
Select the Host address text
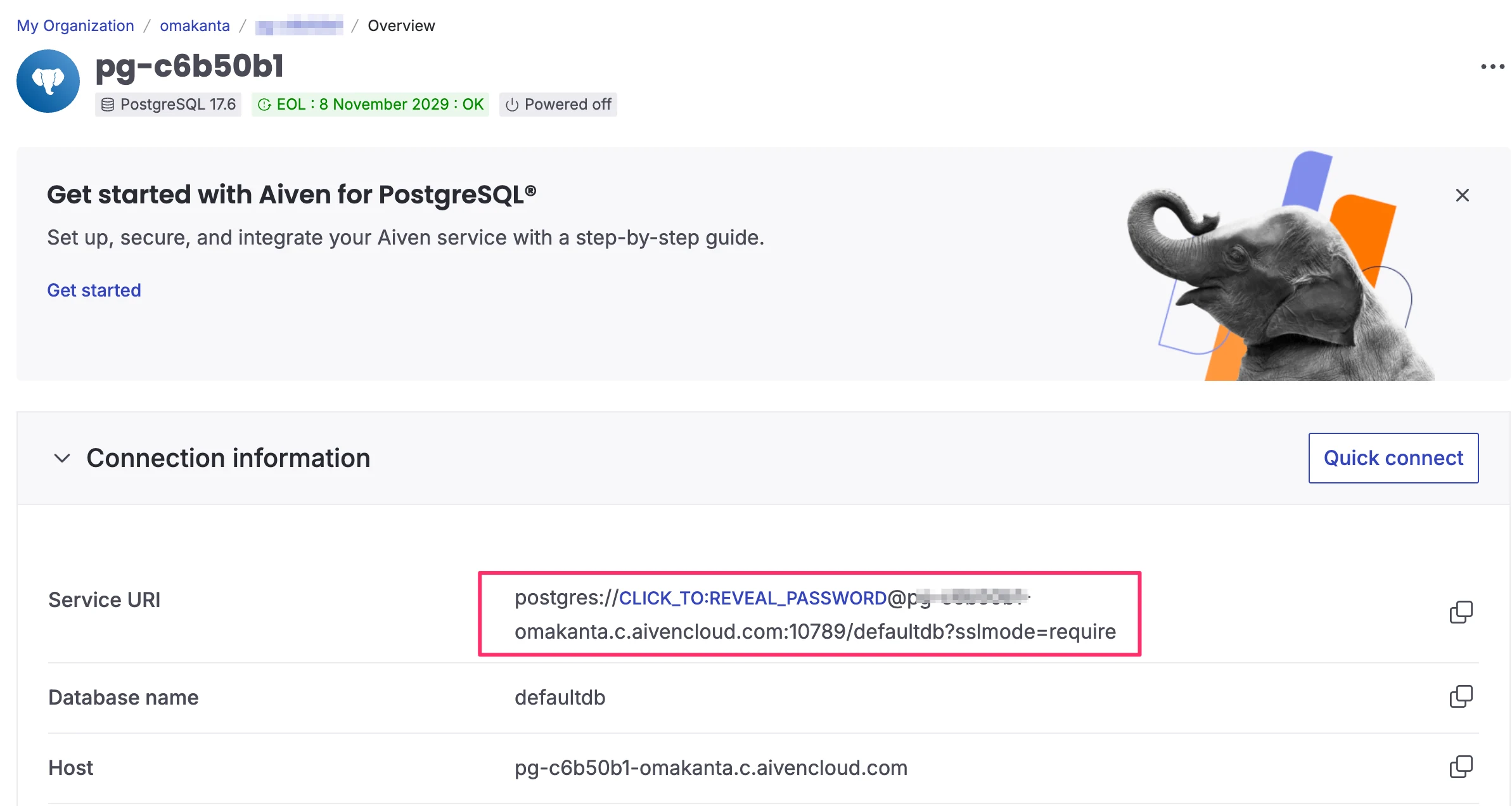[x=711, y=767]
